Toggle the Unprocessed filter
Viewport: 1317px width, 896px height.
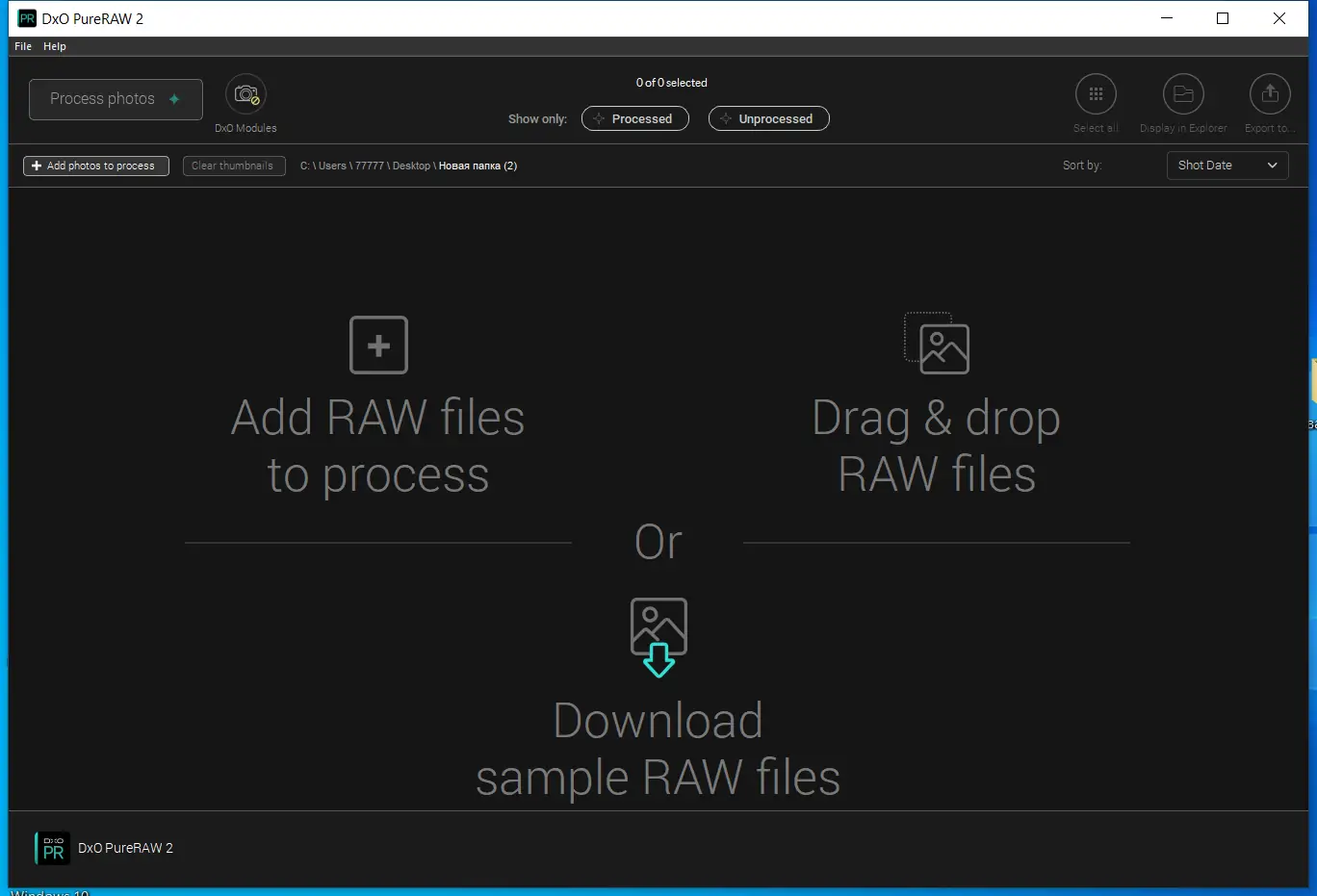pos(769,118)
